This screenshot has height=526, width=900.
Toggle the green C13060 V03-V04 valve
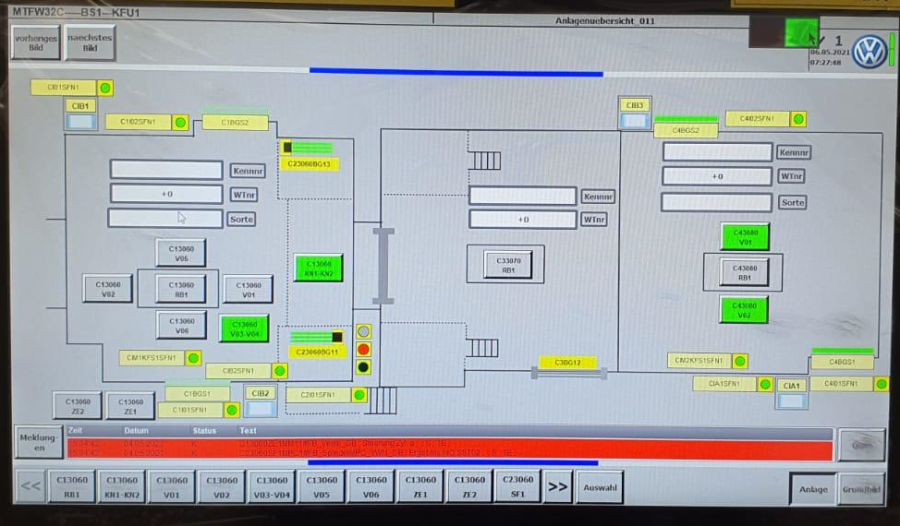pyautogui.click(x=244, y=328)
